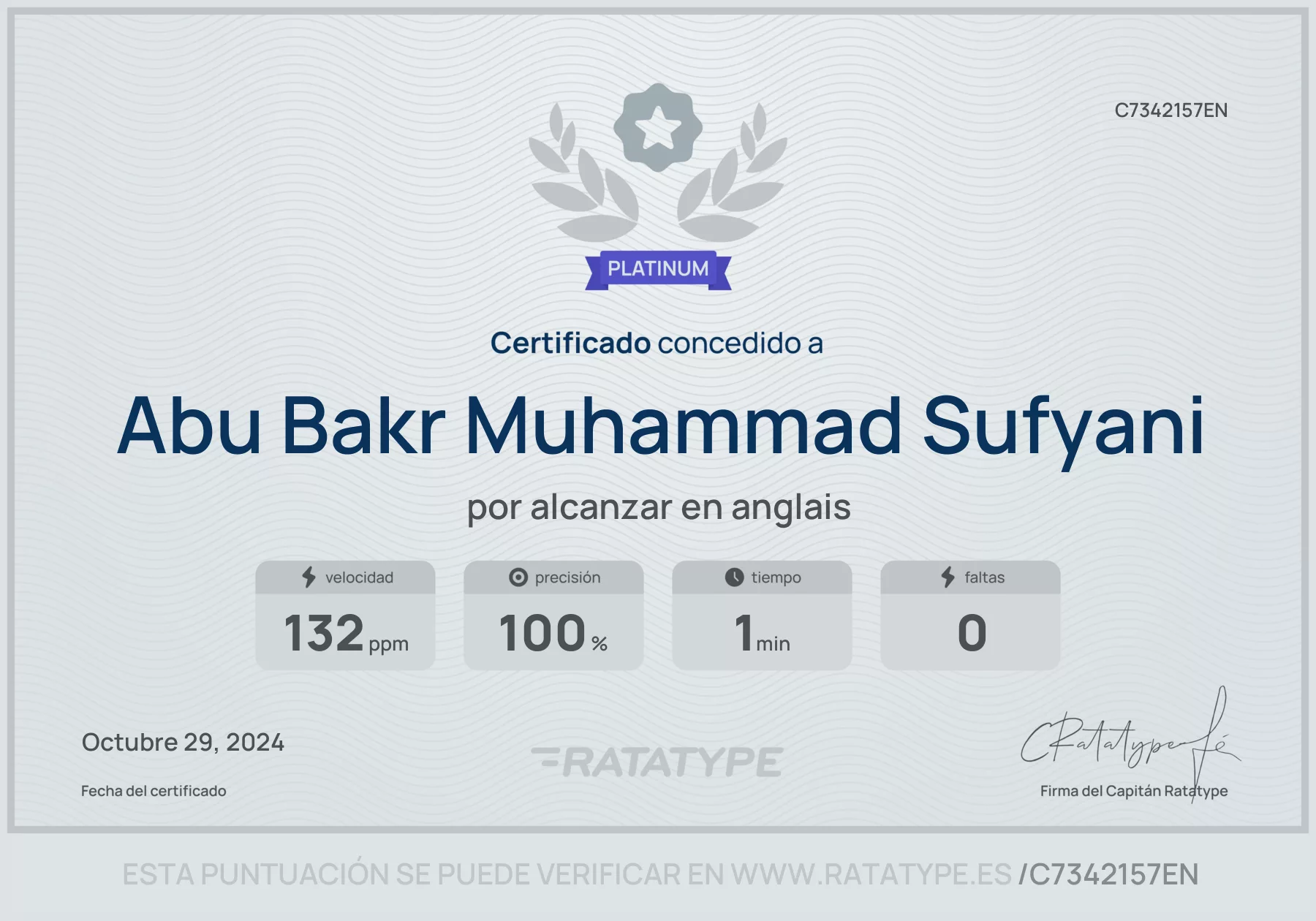Click the platinum star badge icon
The width and height of the screenshot is (1316, 921).
coord(658,128)
